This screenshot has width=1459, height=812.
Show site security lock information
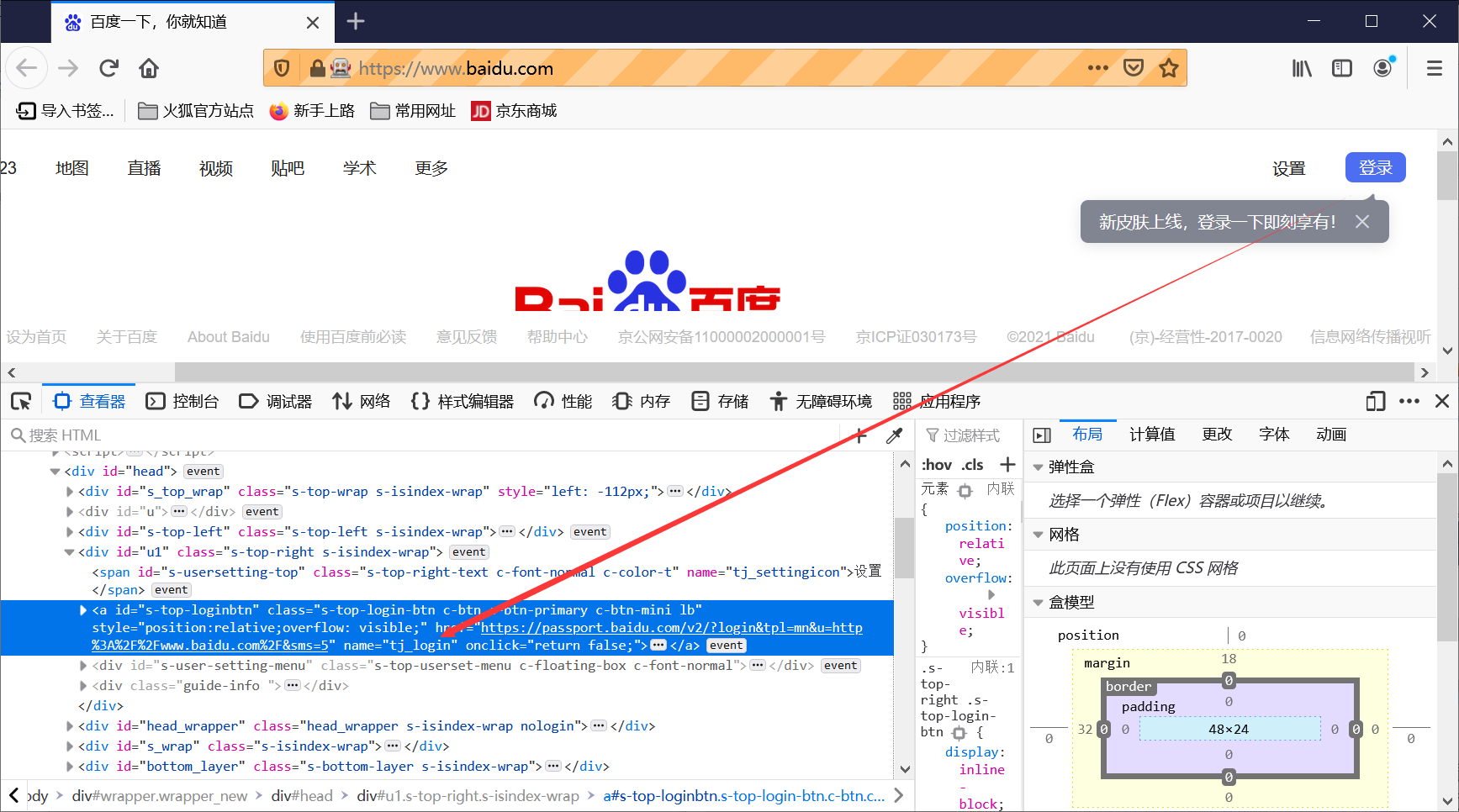point(317,68)
